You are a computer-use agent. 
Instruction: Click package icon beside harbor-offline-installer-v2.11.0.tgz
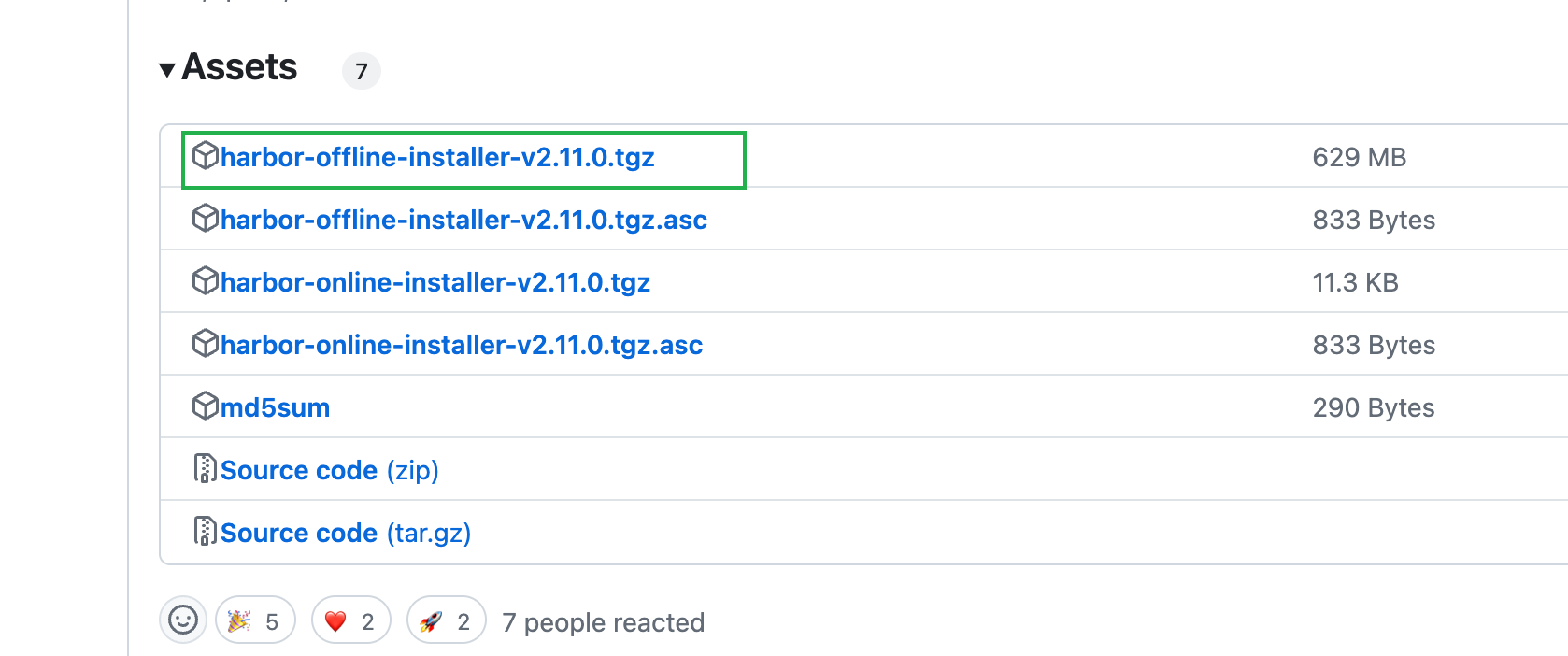click(x=205, y=156)
